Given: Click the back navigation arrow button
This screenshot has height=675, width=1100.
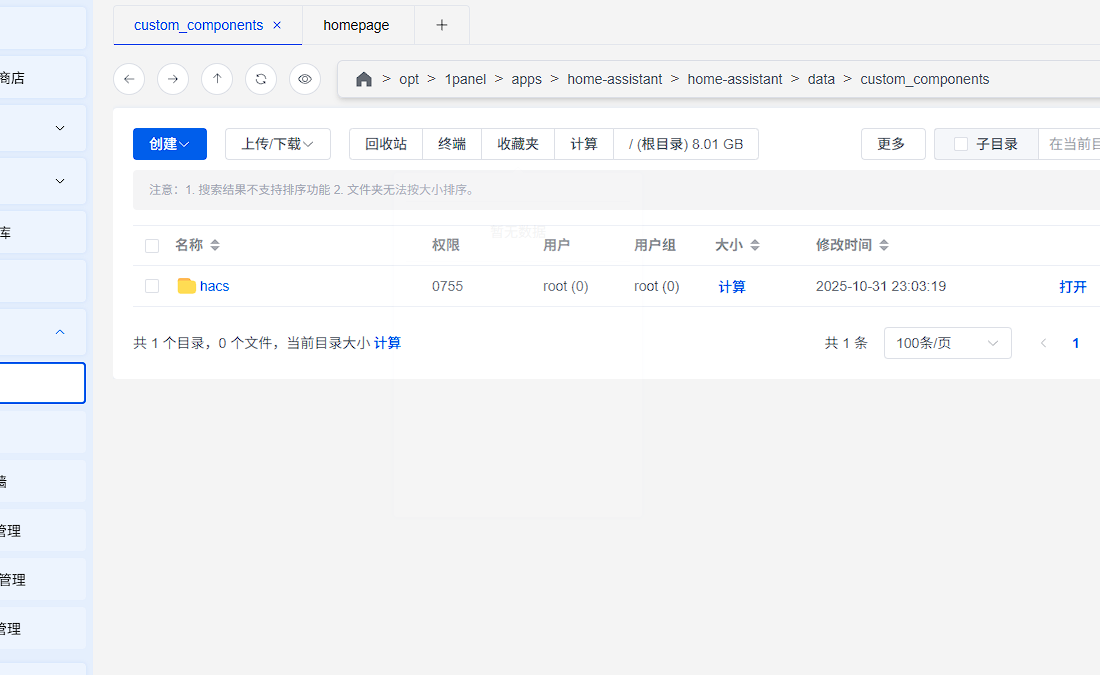Looking at the screenshot, I should 129,79.
